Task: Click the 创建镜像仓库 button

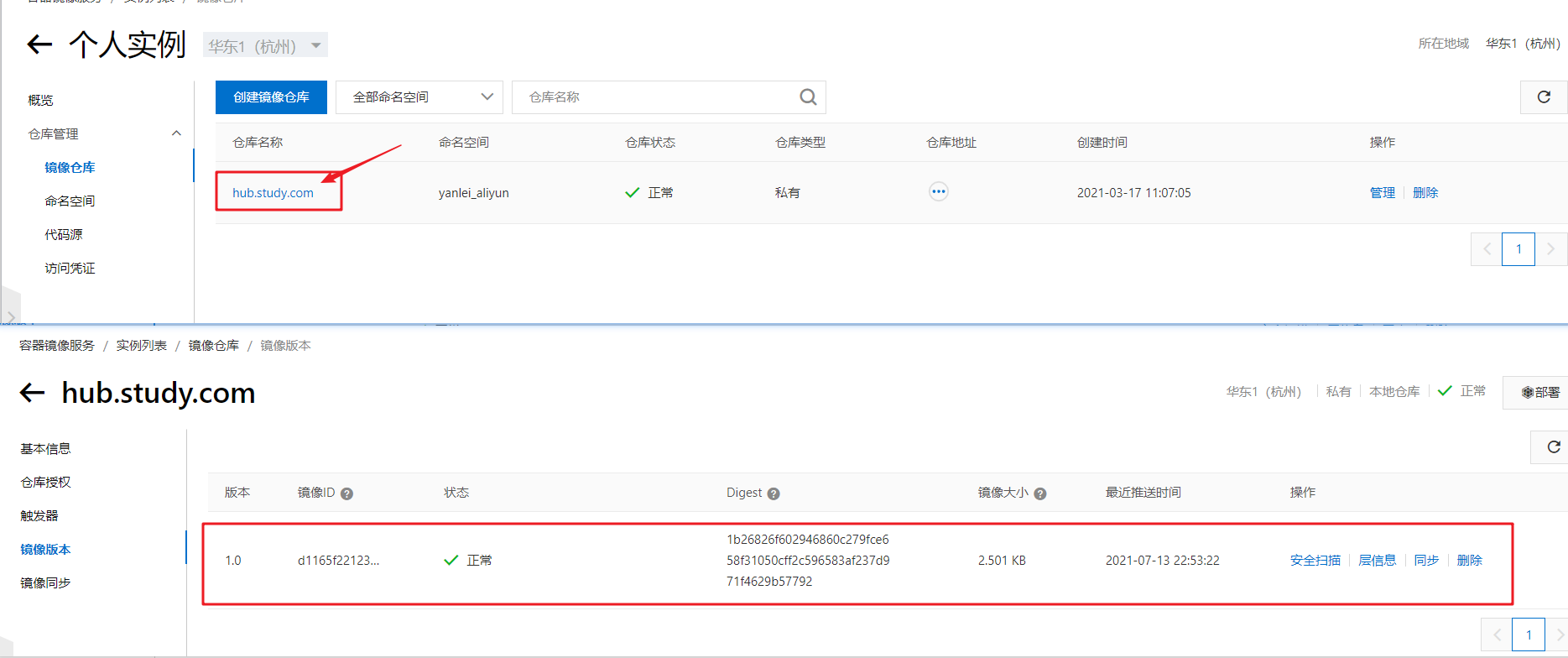Action: (271, 97)
